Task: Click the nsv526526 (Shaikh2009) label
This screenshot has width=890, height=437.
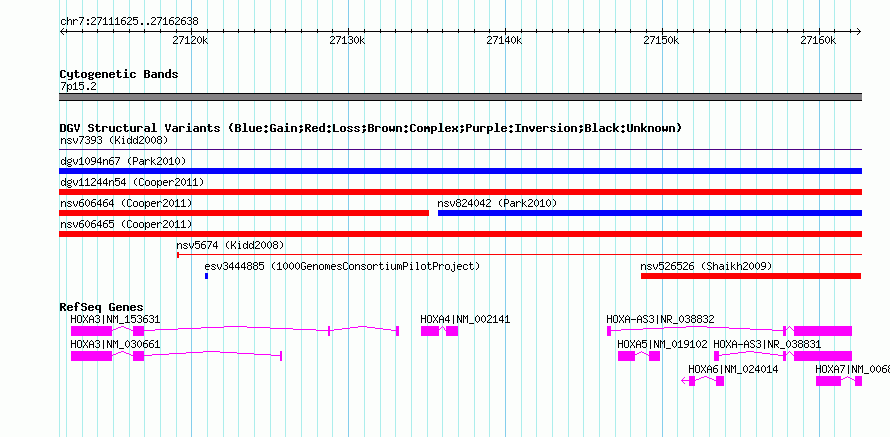Action: (706, 266)
